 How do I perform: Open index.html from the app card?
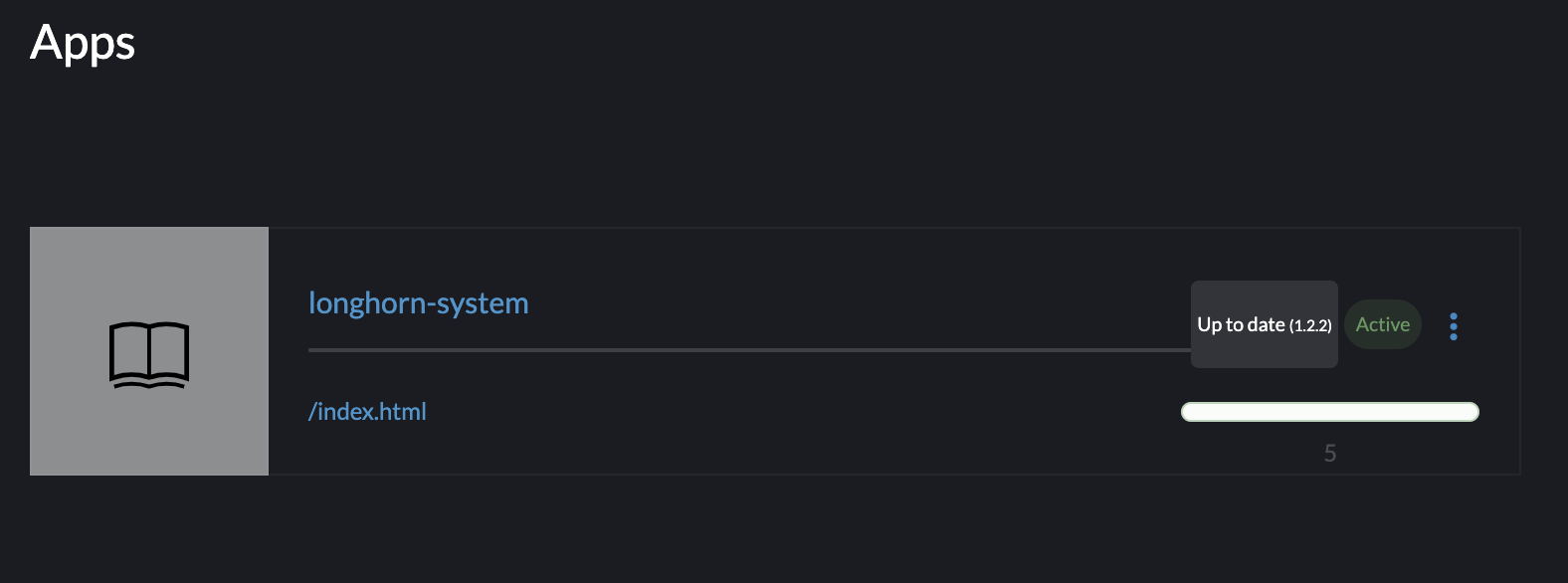367,411
